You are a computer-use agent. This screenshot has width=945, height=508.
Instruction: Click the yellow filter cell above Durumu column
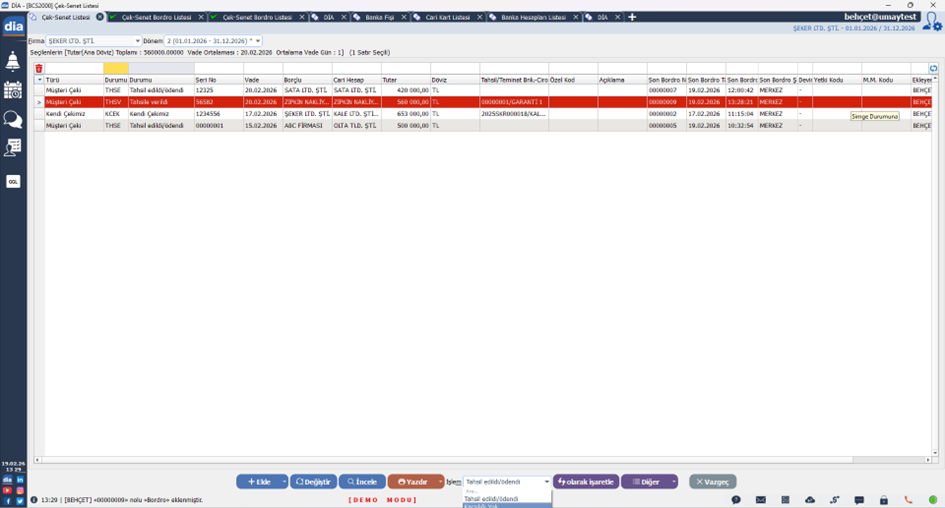point(115,69)
